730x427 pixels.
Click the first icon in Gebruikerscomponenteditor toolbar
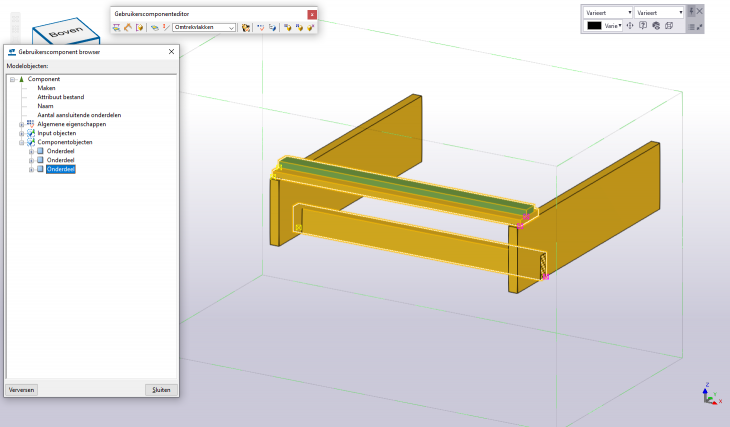coord(117,28)
